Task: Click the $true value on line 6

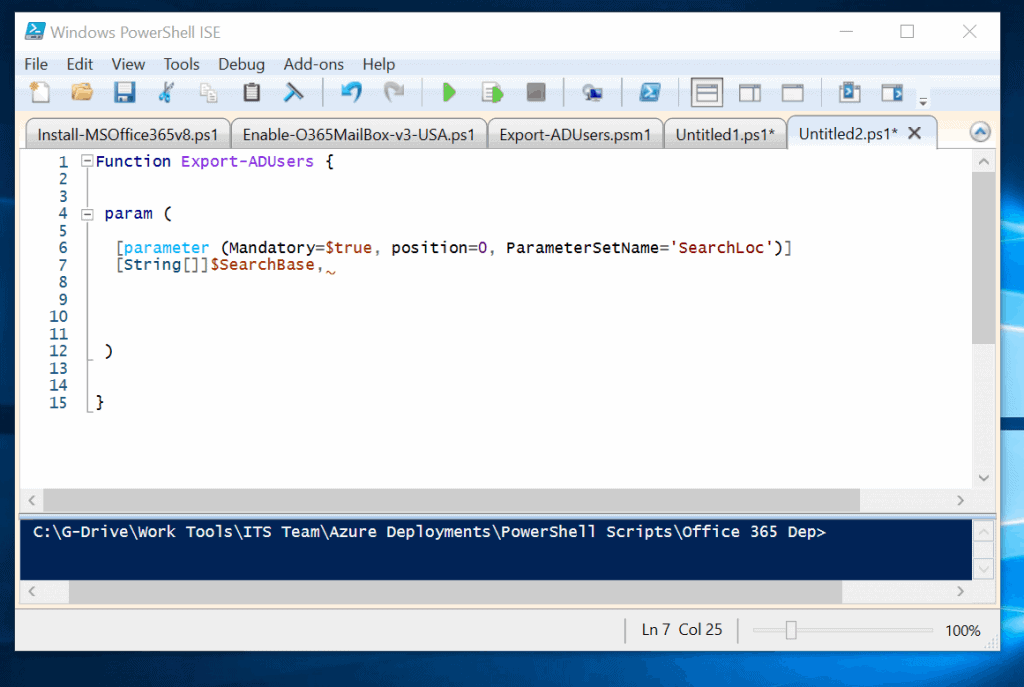Action: [348, 248]
